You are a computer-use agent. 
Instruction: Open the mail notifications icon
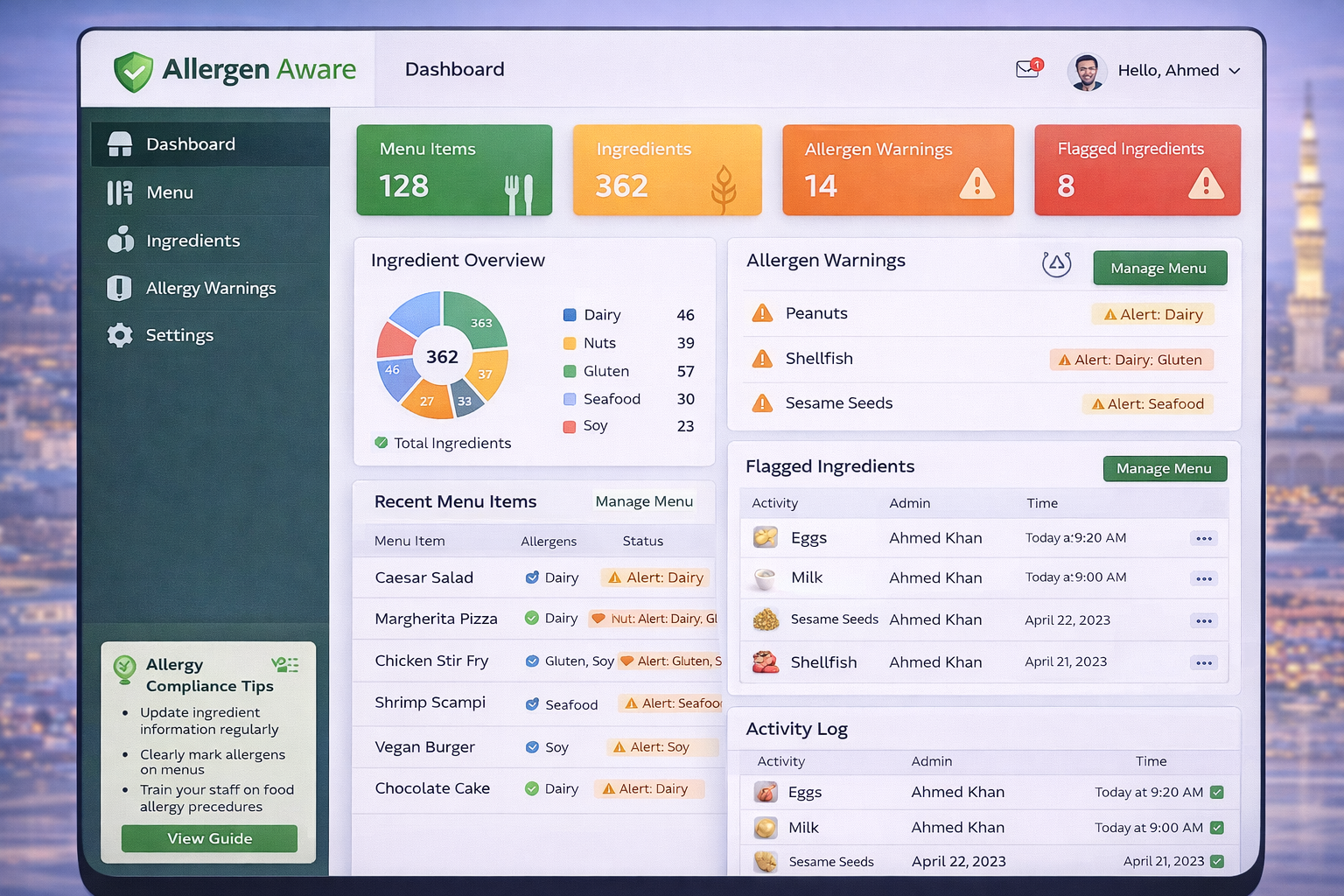click(1028, 69)
